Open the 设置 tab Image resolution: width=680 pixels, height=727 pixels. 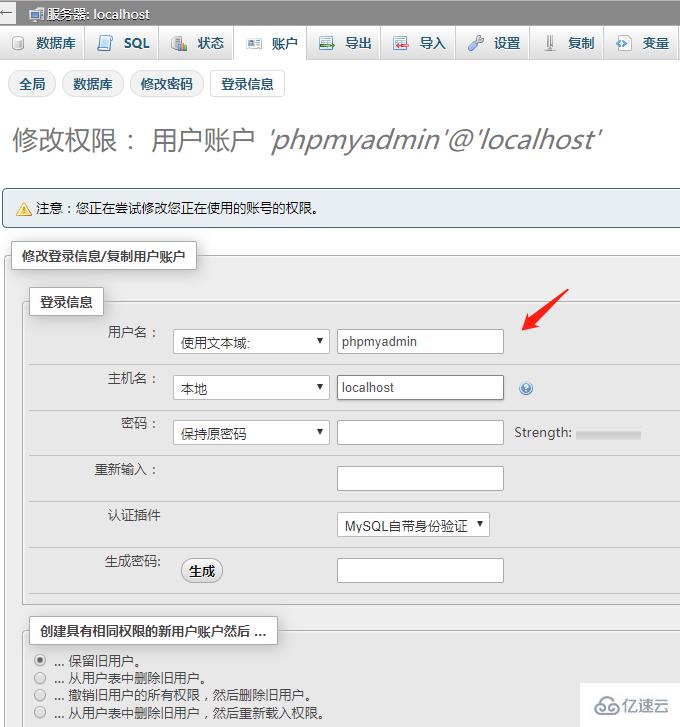point(492,43)
